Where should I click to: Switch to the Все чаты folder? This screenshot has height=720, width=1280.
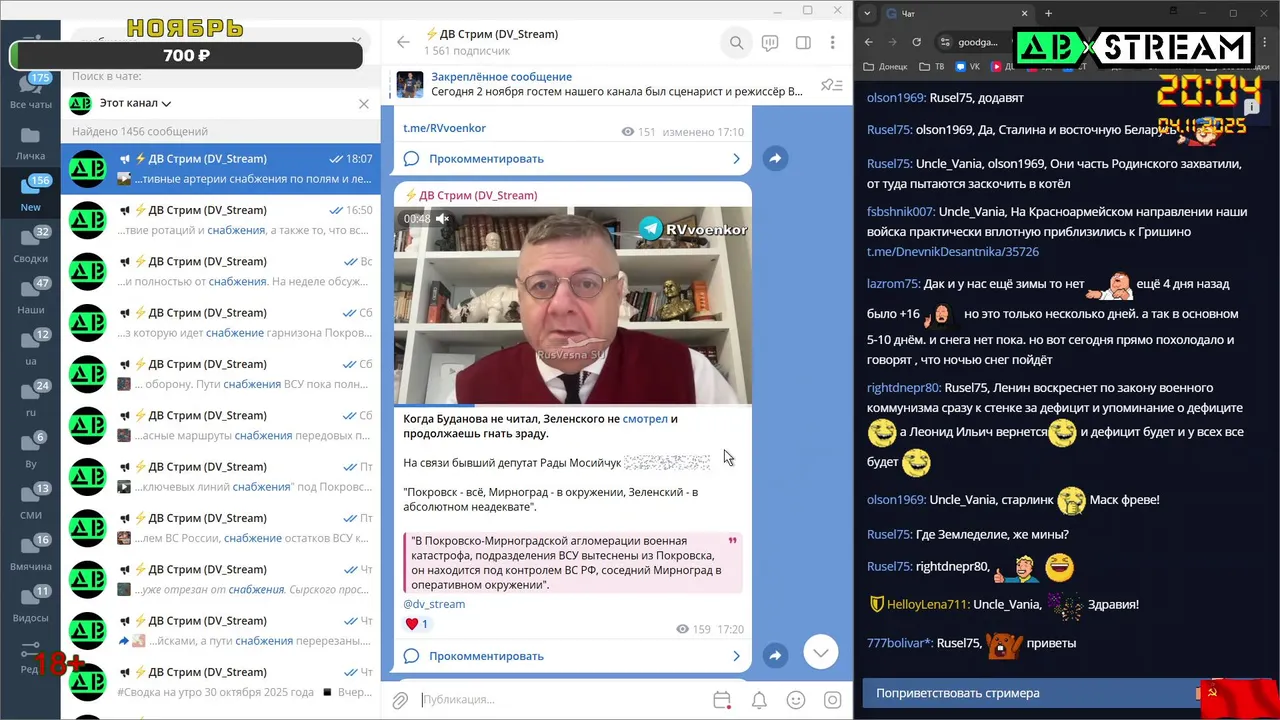[x=31, y=91]
